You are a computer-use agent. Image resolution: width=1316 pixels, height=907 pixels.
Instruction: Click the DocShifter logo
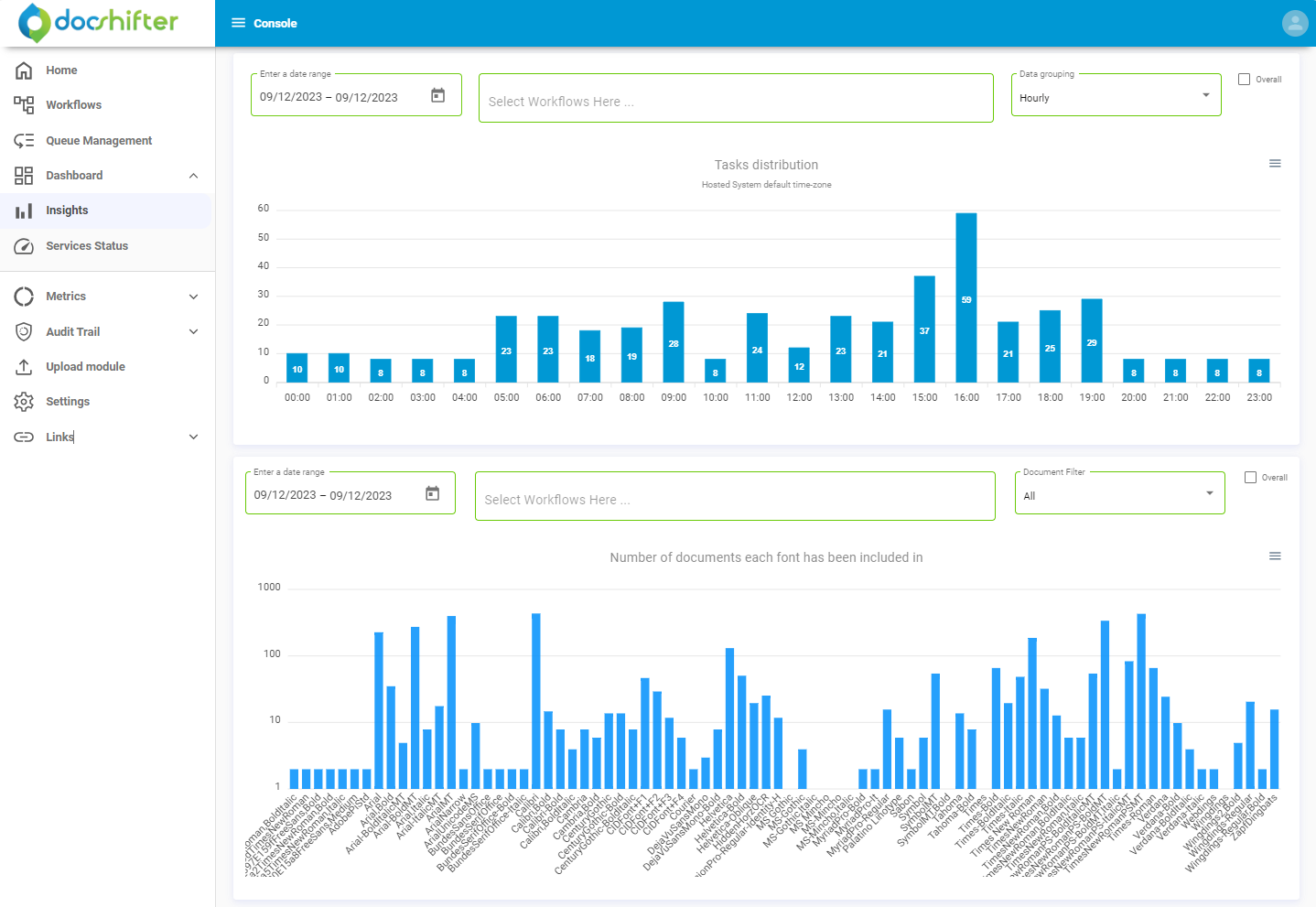click(x=99, y=22)
